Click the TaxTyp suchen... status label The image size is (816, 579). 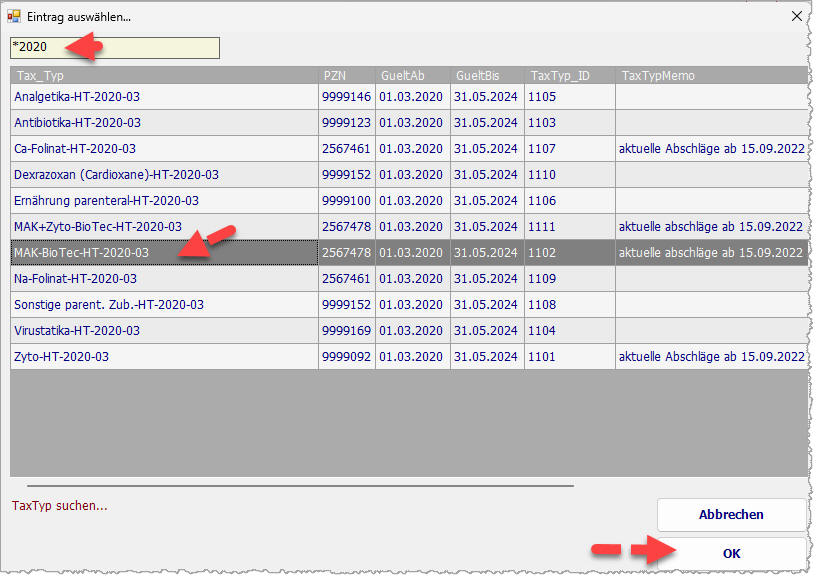click(60, 506)
